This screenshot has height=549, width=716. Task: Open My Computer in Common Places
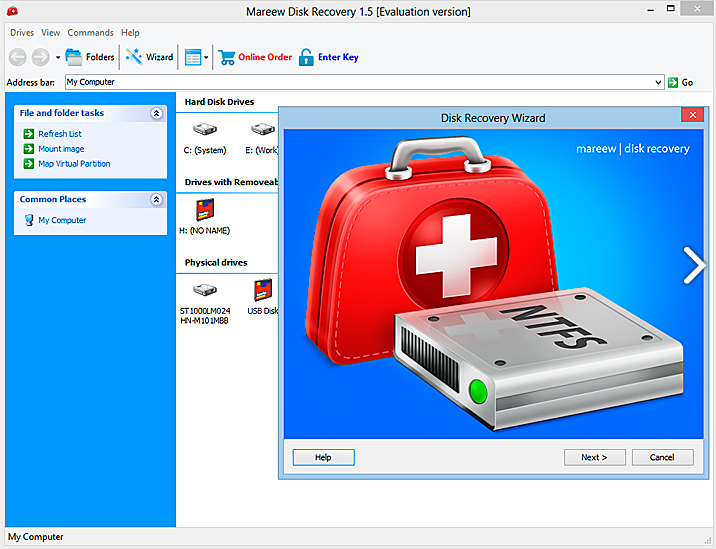point(62,220)
